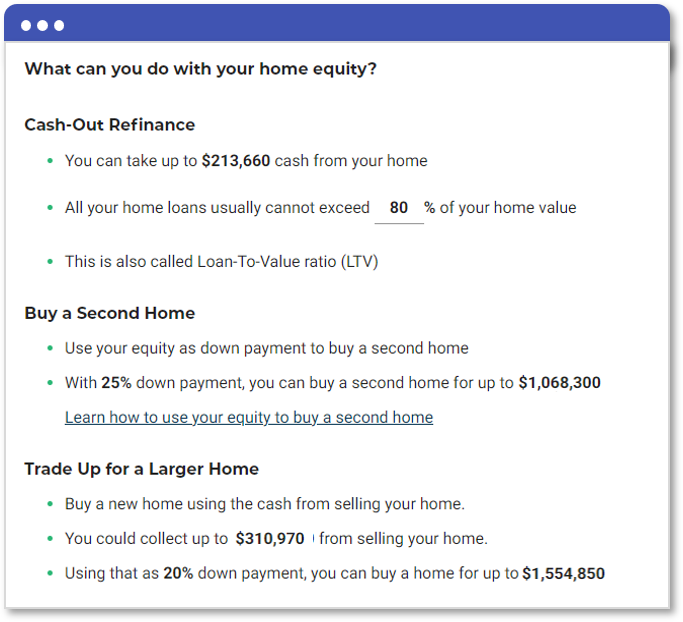Image resolution: width=683 pixels, height=622 pixels.
Task: Click the middle white window dot
Action: tap(43, 26)
